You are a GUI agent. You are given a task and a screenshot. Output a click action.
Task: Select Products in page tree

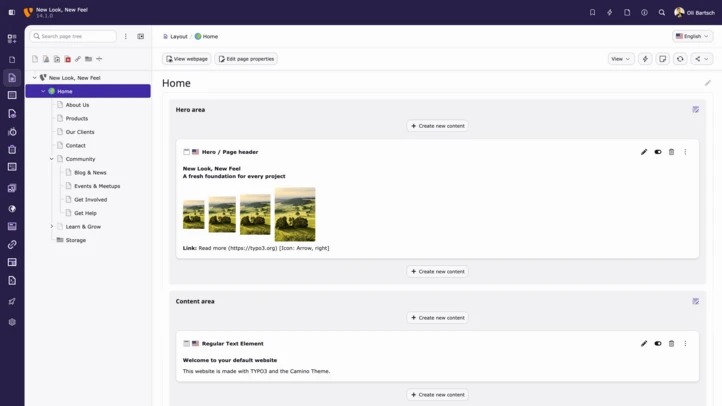coord(76,118)
